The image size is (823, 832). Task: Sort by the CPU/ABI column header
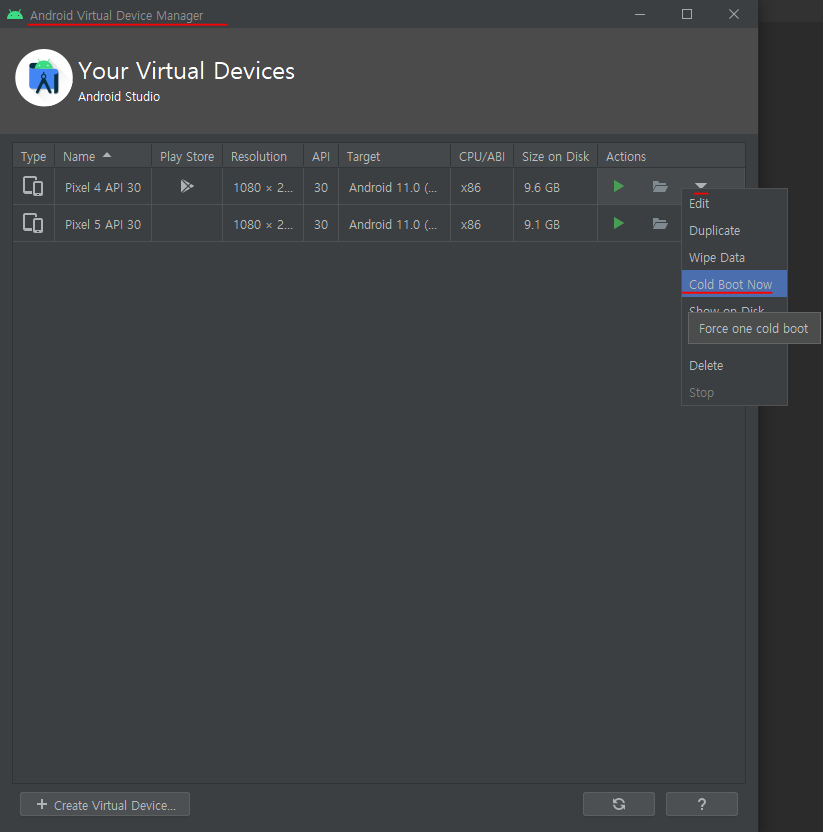pos(482,157)
